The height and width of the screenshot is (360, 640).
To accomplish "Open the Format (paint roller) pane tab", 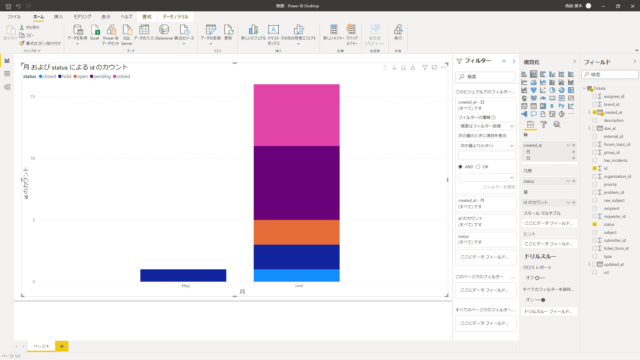I will click(544, 125).
